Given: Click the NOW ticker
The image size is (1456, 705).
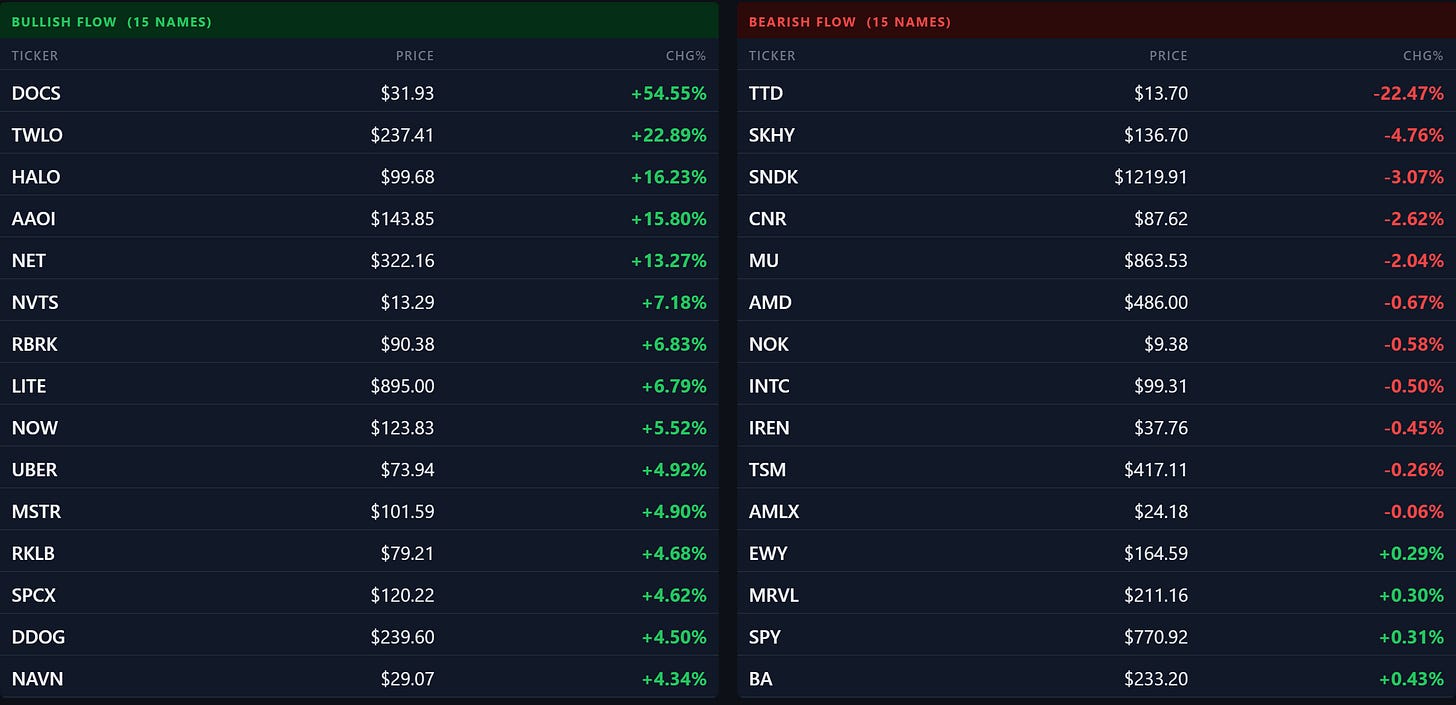Looking at the screenshot, I should (35, 428).
